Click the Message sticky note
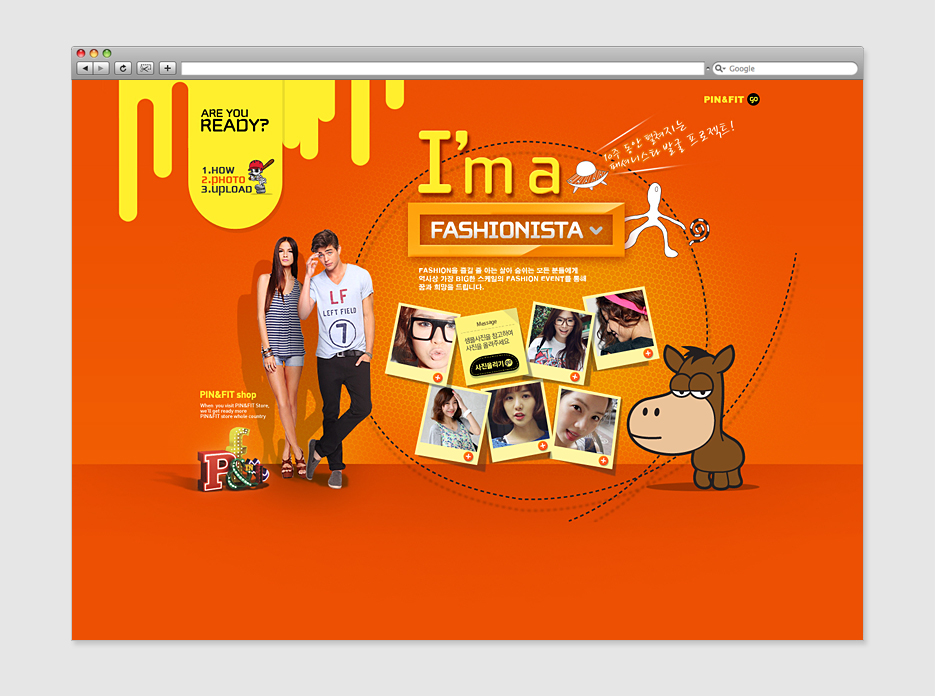This screenshot has height=696, width=935. tap(491, 345)
